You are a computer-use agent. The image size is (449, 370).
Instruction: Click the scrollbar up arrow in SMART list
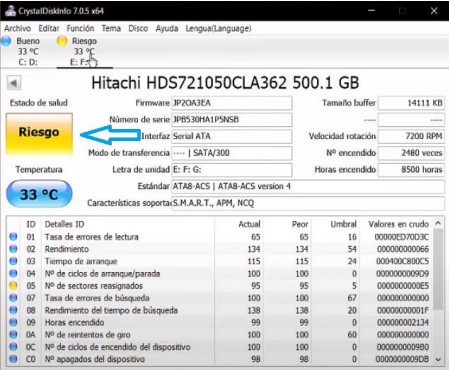[x=438, y=223]
